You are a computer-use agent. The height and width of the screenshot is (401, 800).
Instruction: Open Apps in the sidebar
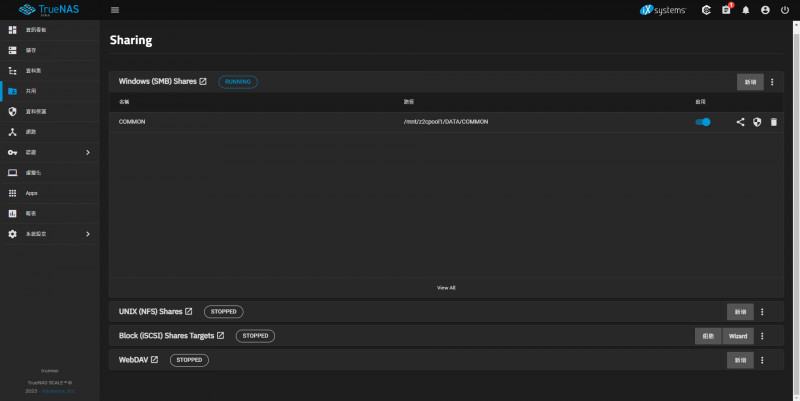pos(32,193)
